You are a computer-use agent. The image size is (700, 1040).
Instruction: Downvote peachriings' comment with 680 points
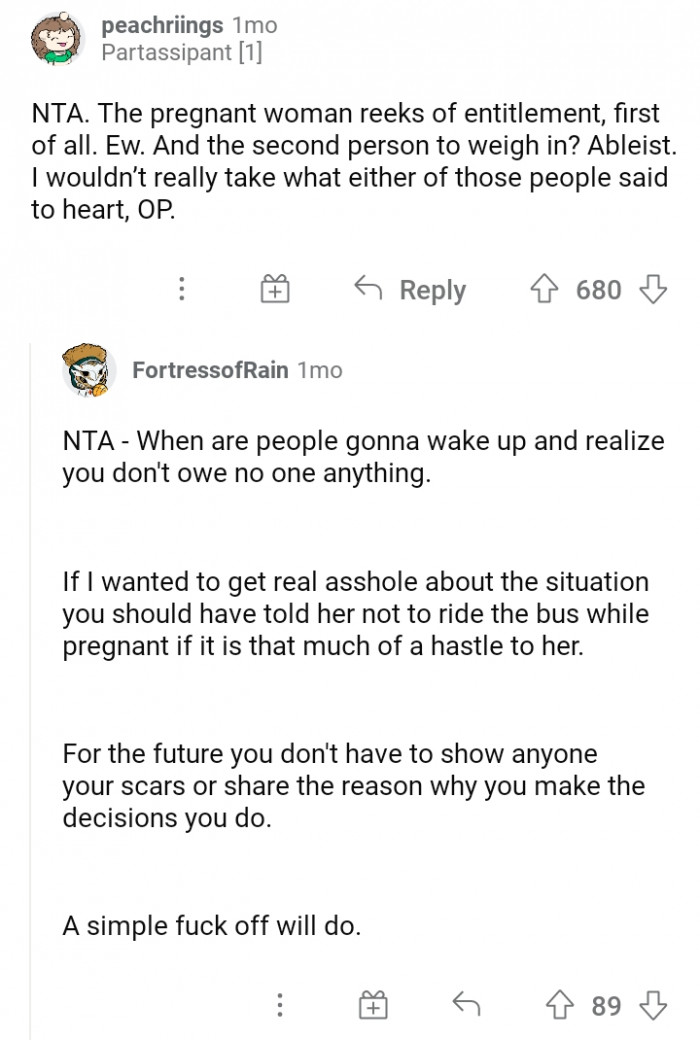[x=655, y=290]
